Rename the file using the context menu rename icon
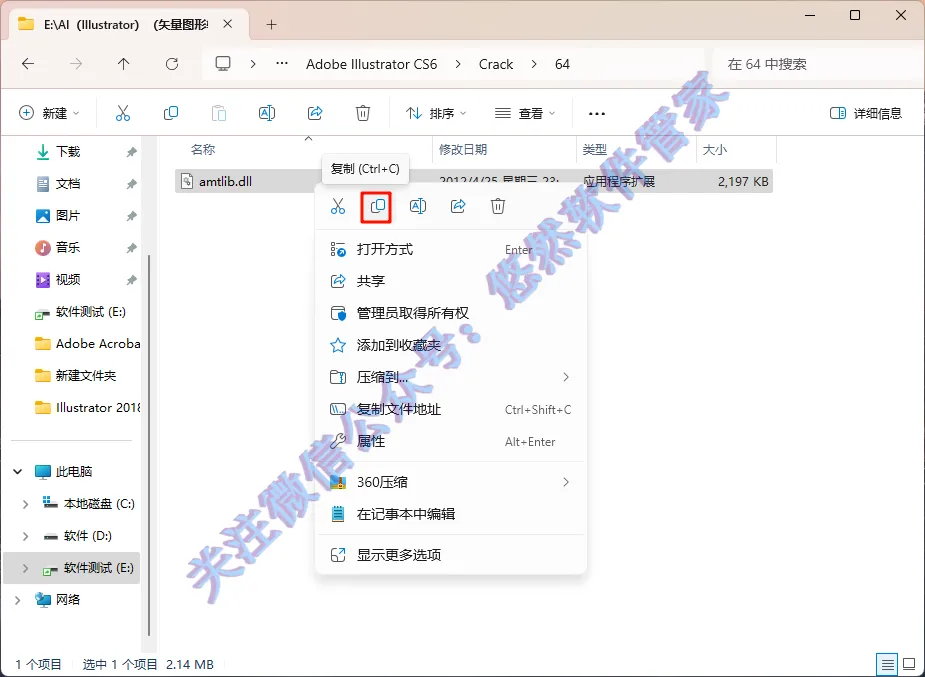The image size is (925, 677). (x=418, y=206)
